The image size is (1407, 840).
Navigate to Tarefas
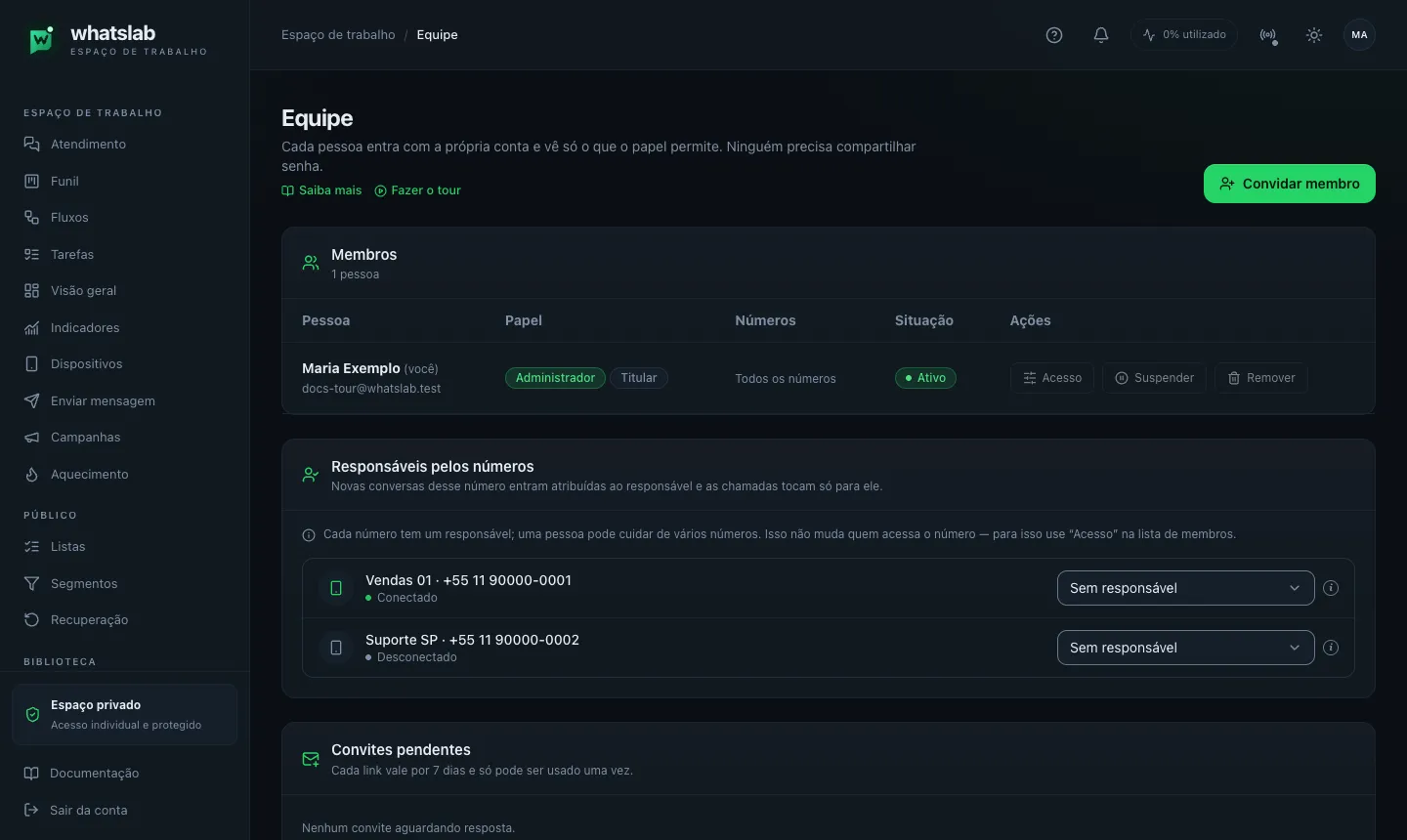point(72,255)
